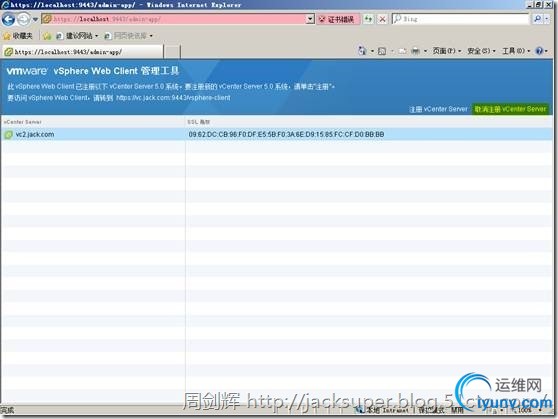The height and width of the screenshot is (419, 558).
Task: Open the recent pages dropdown next to Forward
Action: coord(35,20)
